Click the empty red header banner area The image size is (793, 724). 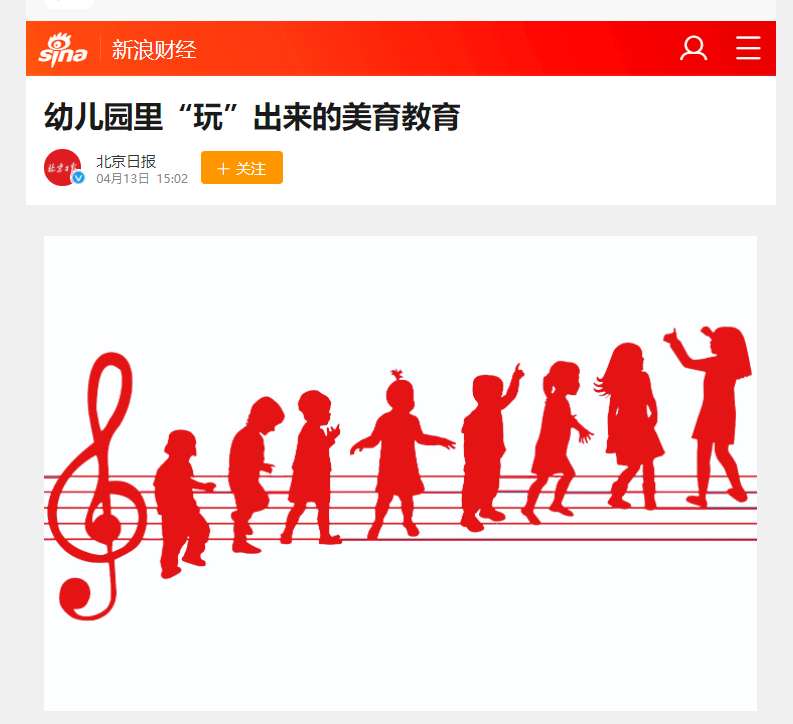pos(435,49)
